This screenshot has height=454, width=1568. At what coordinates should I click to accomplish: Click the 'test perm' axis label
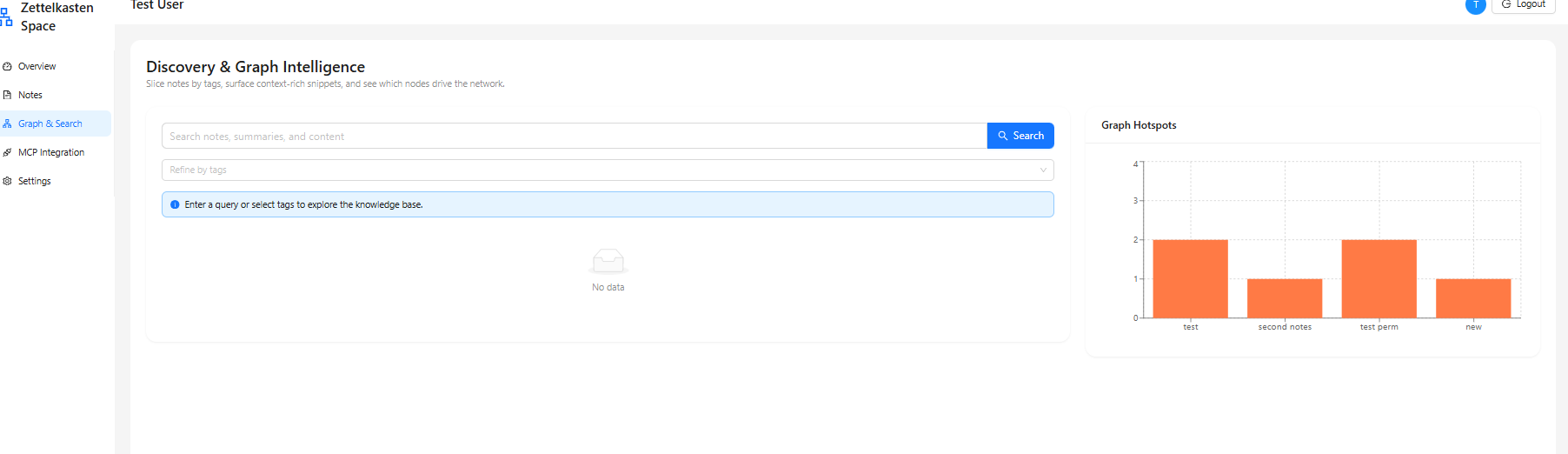(1379, 327)
